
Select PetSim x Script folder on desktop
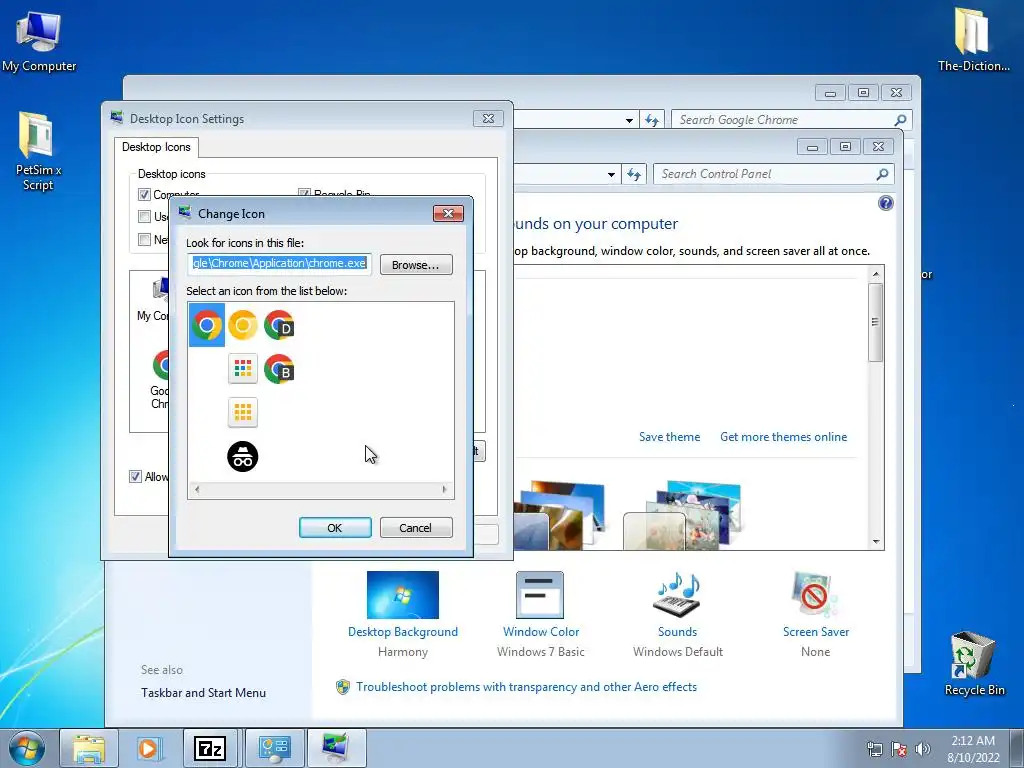click(38, 152)
